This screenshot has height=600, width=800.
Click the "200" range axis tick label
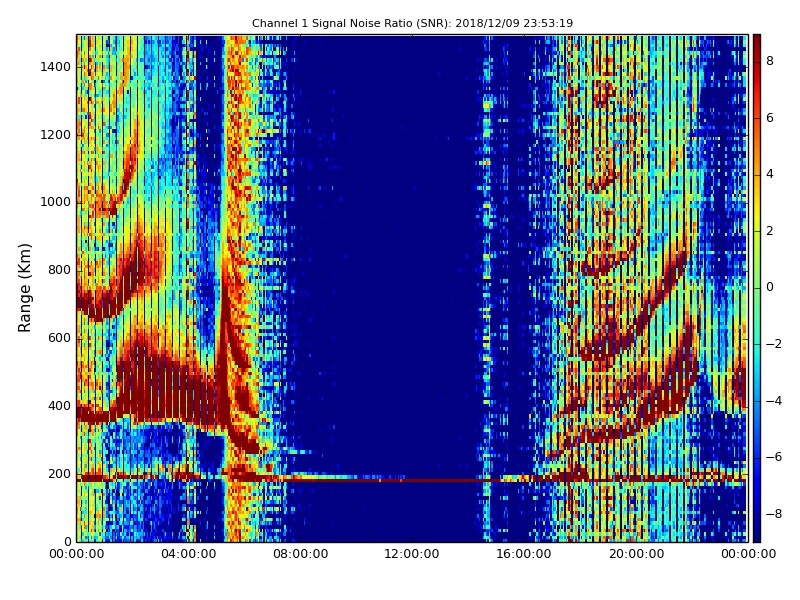[60, 473]
